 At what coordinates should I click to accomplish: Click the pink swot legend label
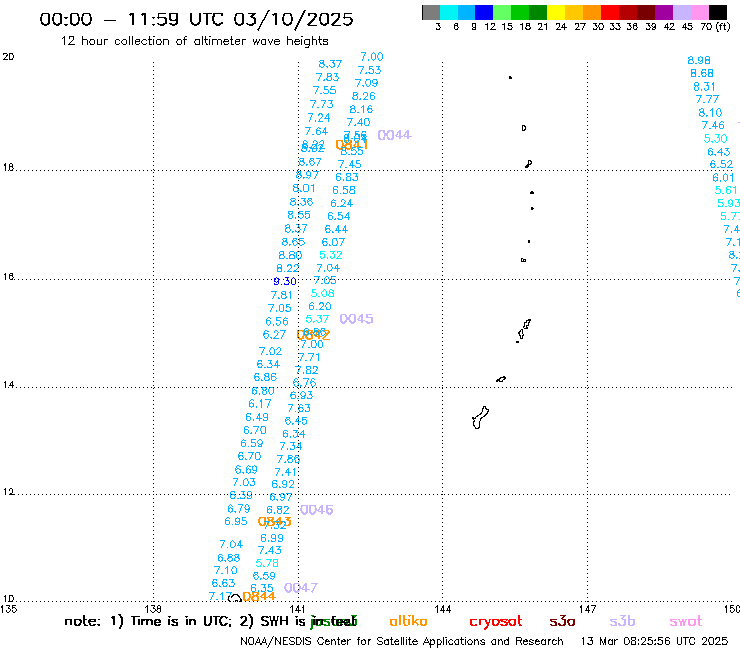686,622
